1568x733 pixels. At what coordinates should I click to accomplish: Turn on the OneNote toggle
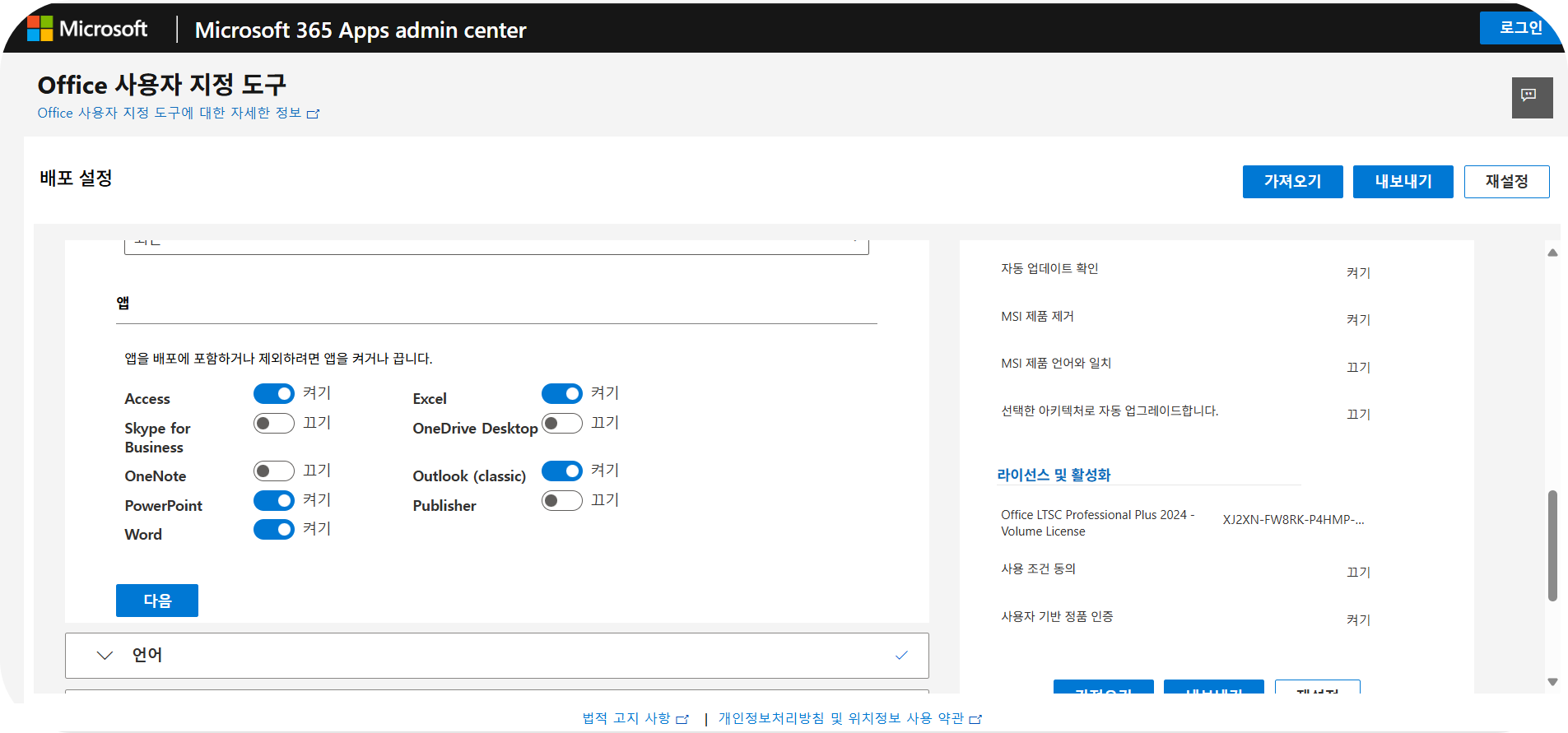click(274, 471)
